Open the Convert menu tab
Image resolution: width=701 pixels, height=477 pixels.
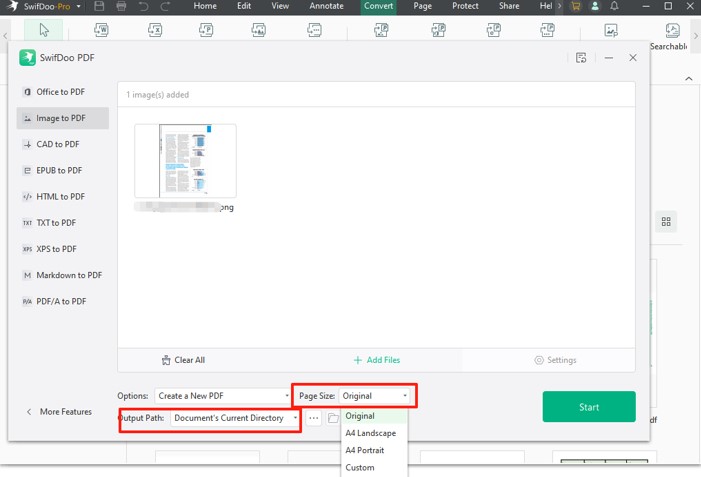pyautogui.click(x=378, y=6)
